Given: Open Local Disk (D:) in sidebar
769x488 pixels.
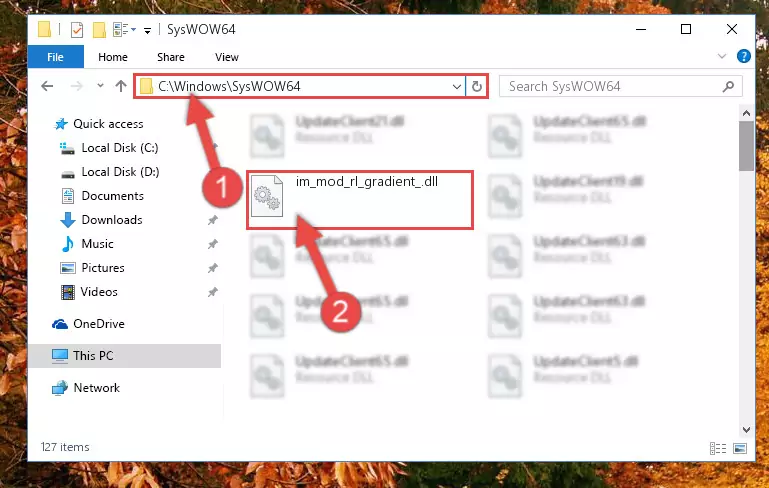Looking at the screenshot, I should tap(120, 172).
